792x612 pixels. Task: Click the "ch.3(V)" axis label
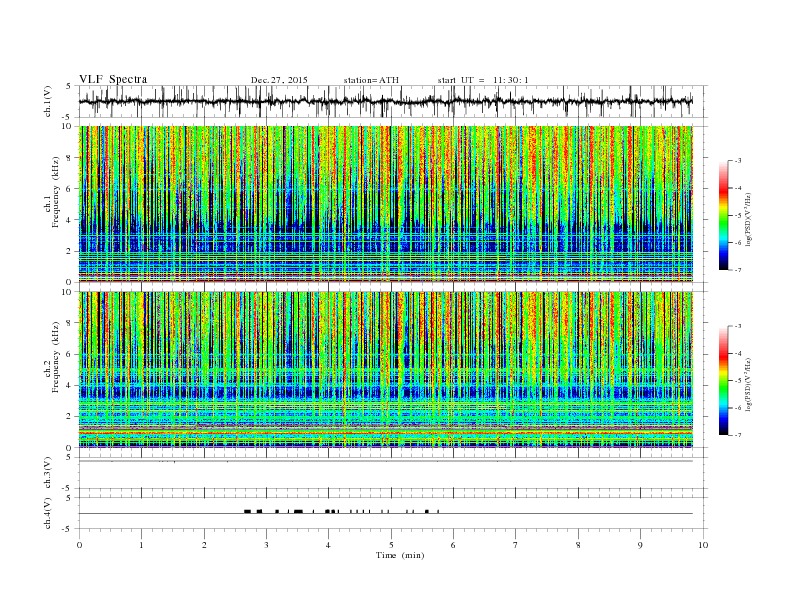coord(48,473)
